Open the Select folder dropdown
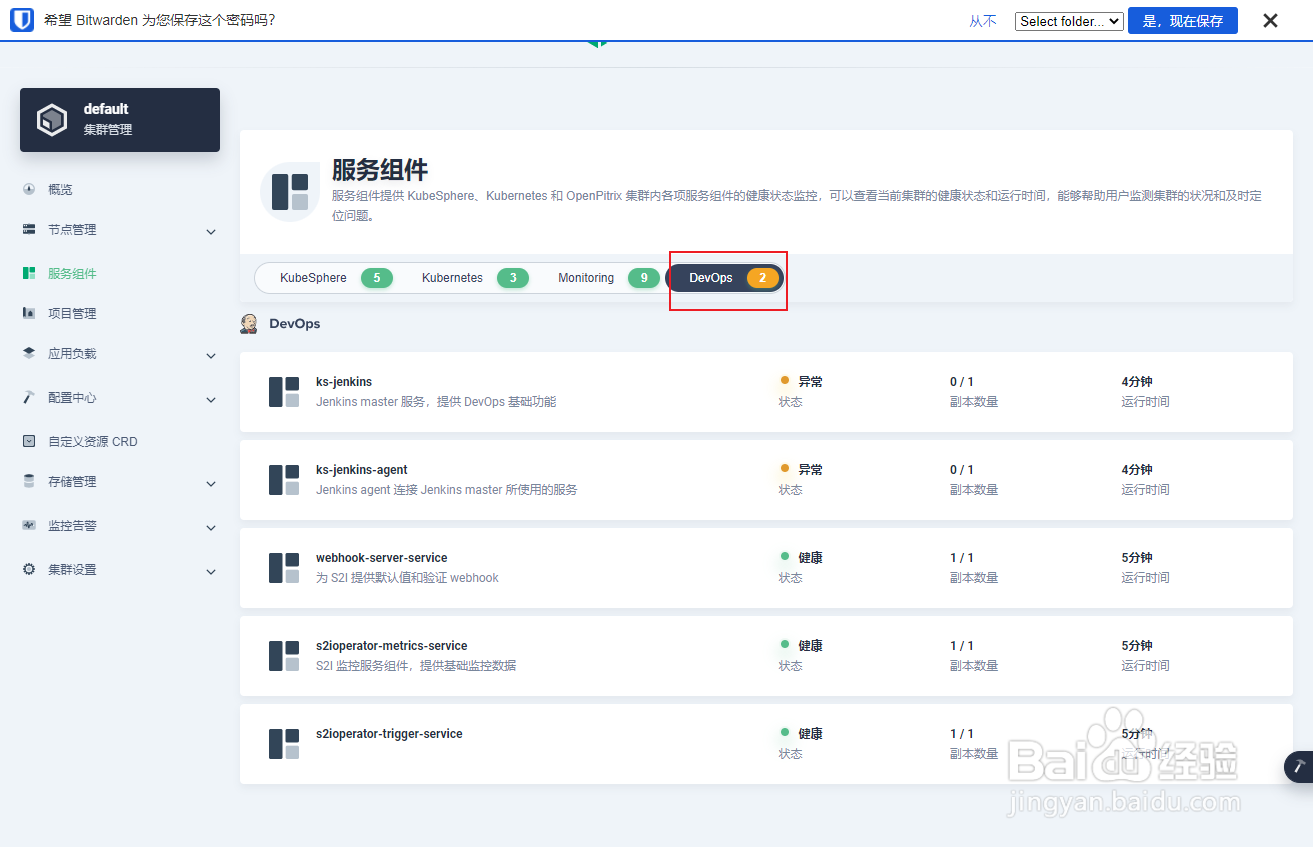The height and width of the screenshot is (847, 1313). (1069, 21)
